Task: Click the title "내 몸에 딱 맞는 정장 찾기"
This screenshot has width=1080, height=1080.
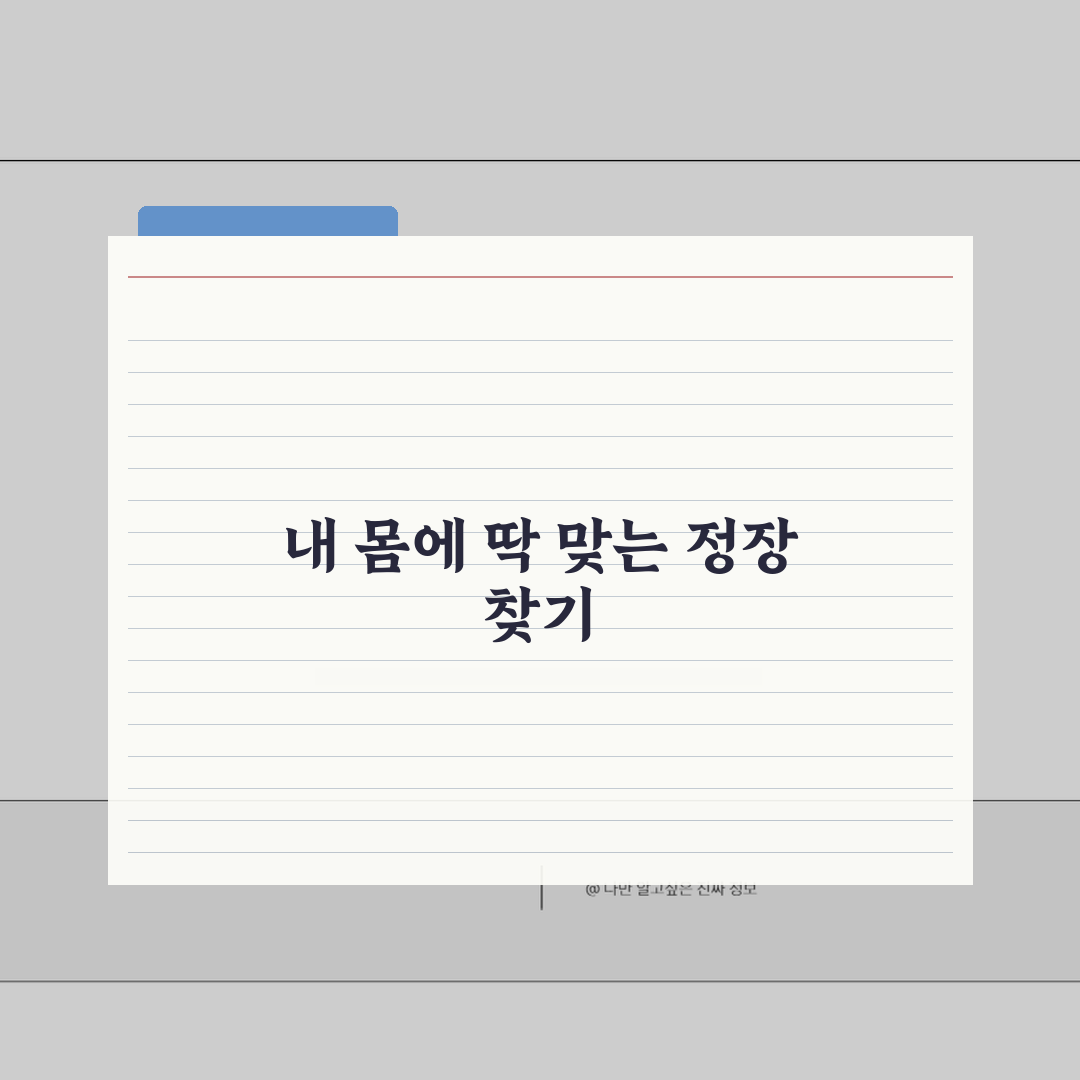Action: 541,581
